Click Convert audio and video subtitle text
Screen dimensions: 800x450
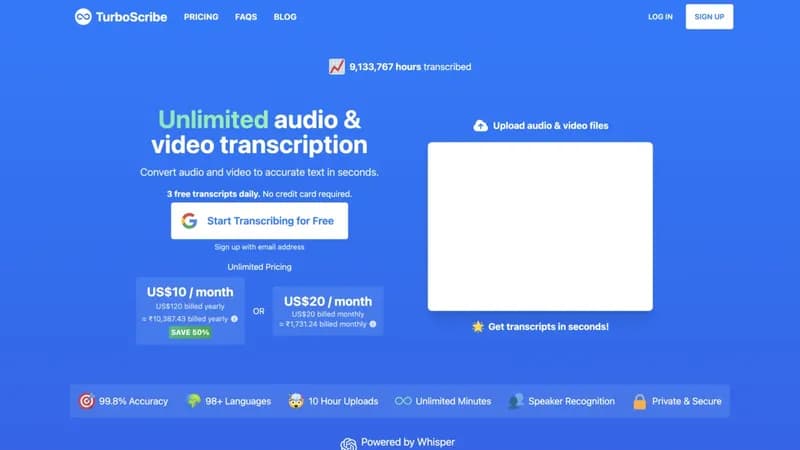tap(259, 172)
